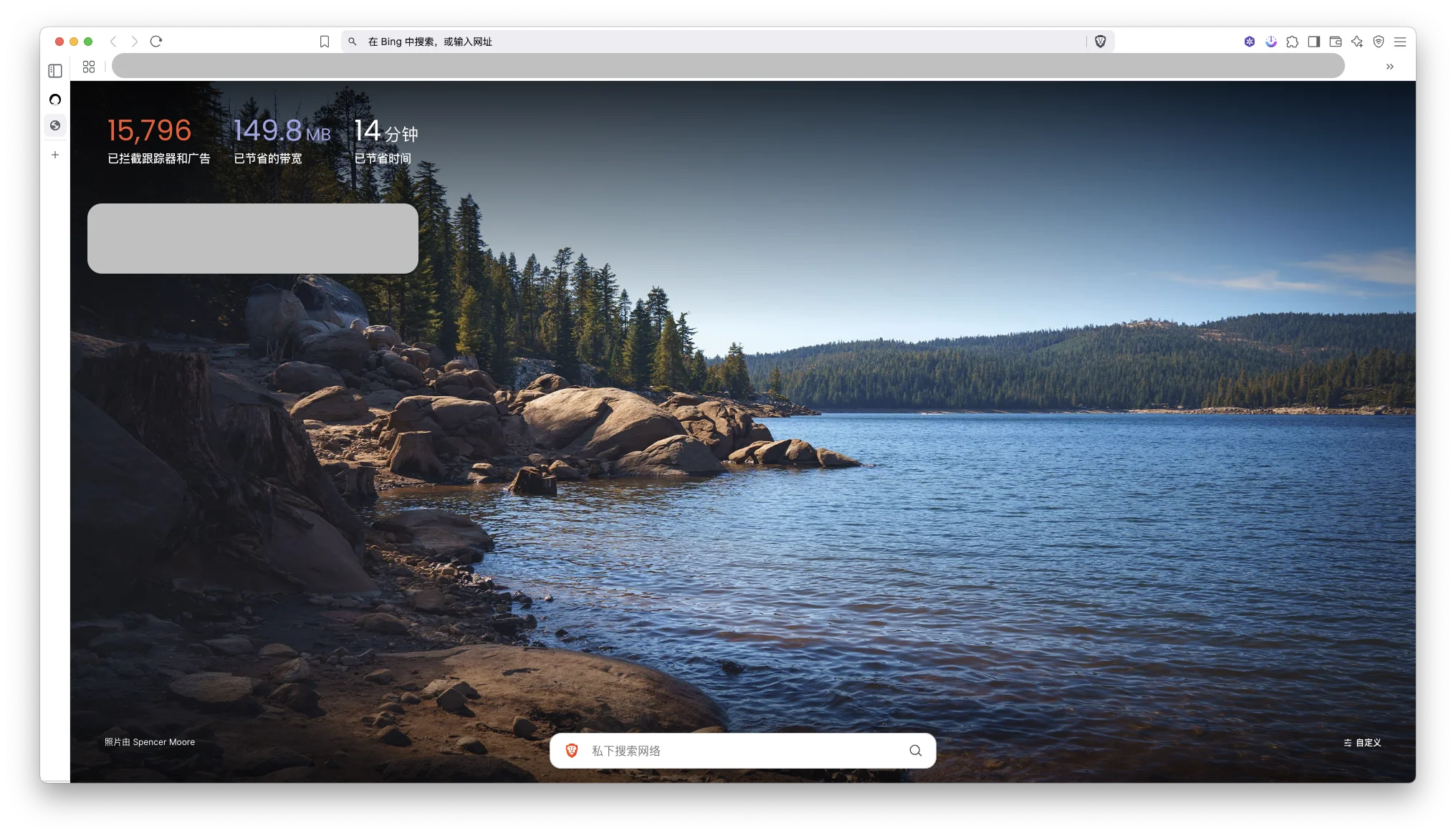The image size is (1456, 836).
Task: Open the sidebar panel from the toolbar icon
Action: coord(1314,42)
